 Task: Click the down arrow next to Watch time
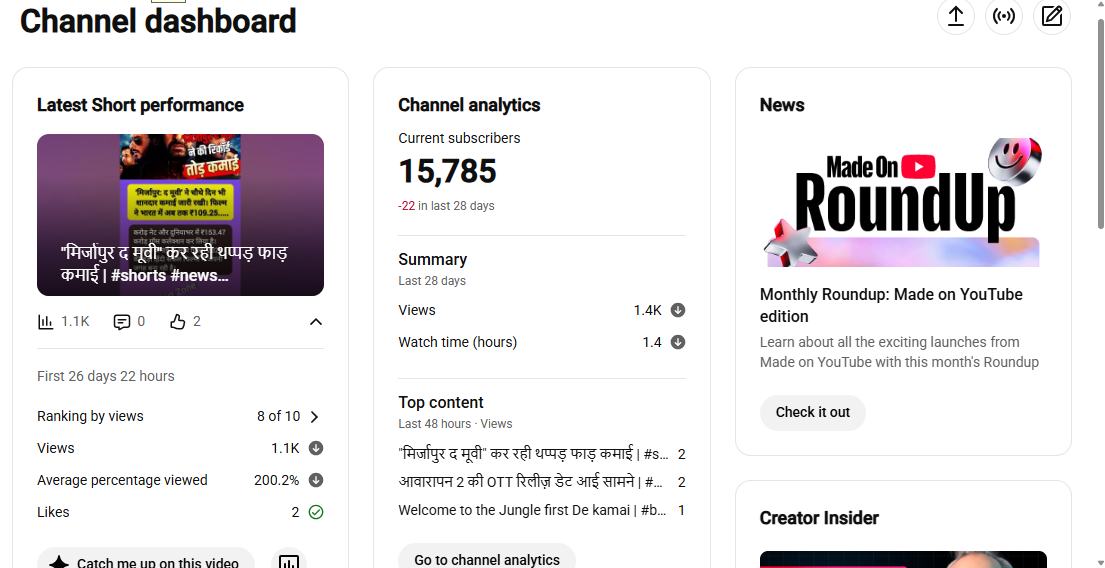click(678, 342)
